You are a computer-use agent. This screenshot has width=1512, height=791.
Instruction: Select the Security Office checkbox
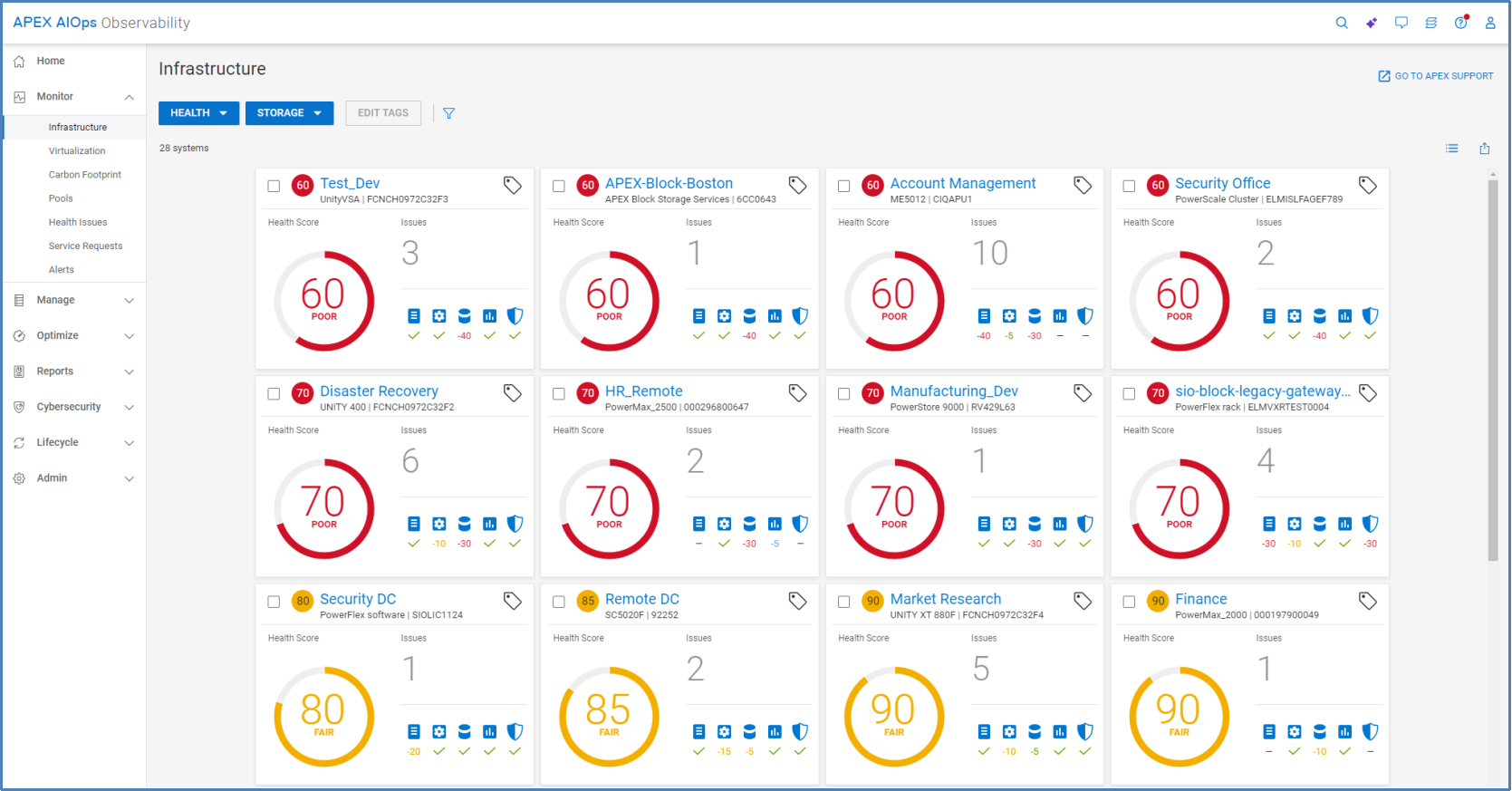point(1129,186)
